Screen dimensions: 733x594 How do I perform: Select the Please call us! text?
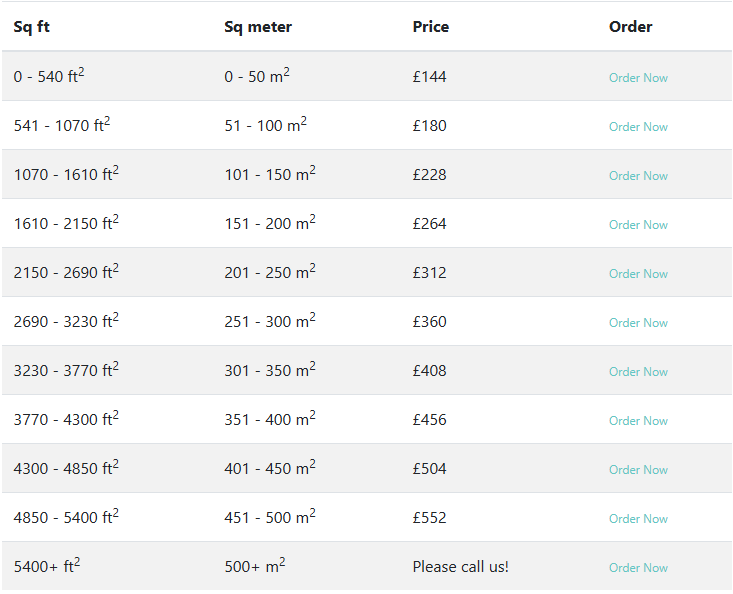click(x=460, y=567)
